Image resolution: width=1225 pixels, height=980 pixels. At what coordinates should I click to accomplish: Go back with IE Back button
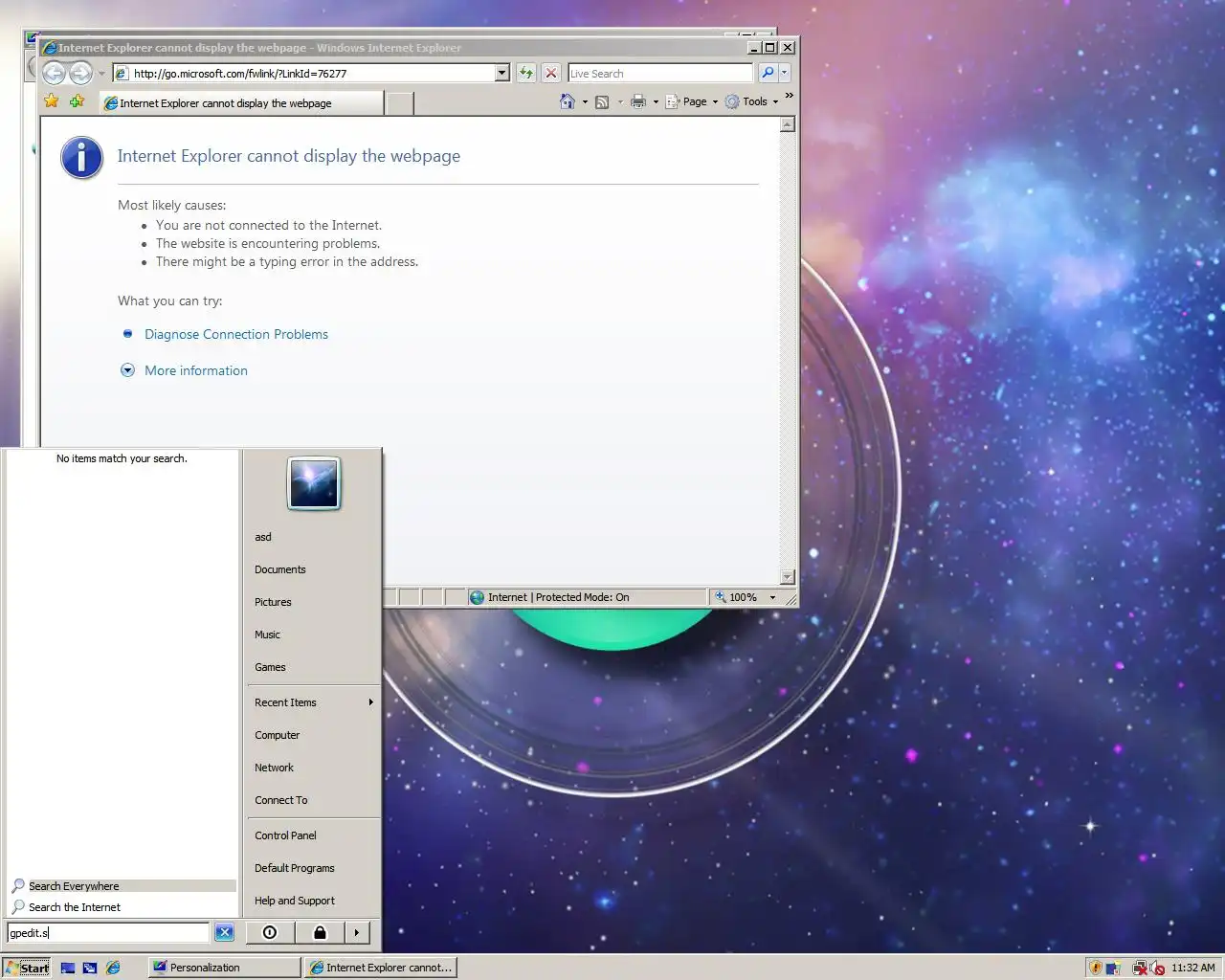54,73
